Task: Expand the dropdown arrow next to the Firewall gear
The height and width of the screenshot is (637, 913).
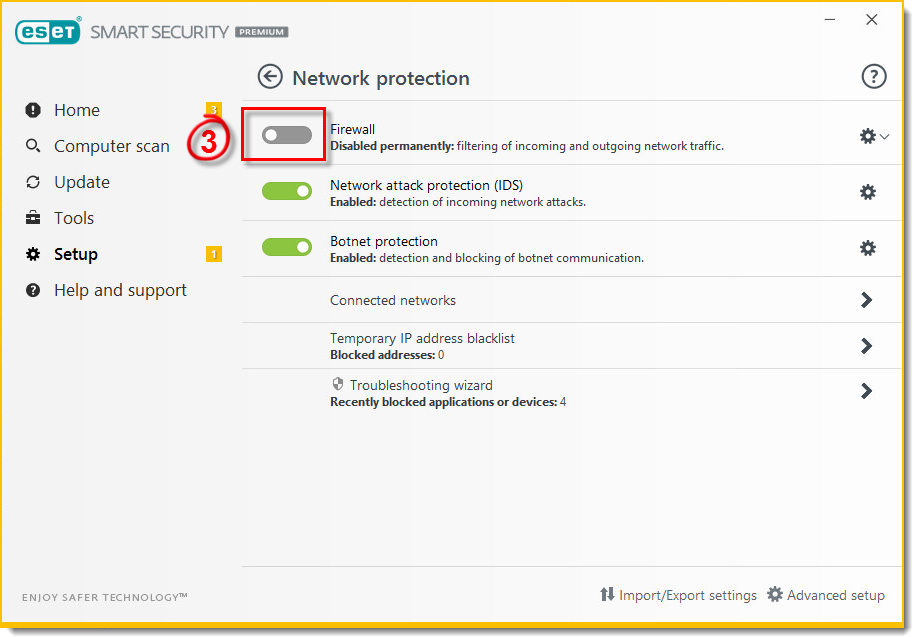Action: point(885,137)
